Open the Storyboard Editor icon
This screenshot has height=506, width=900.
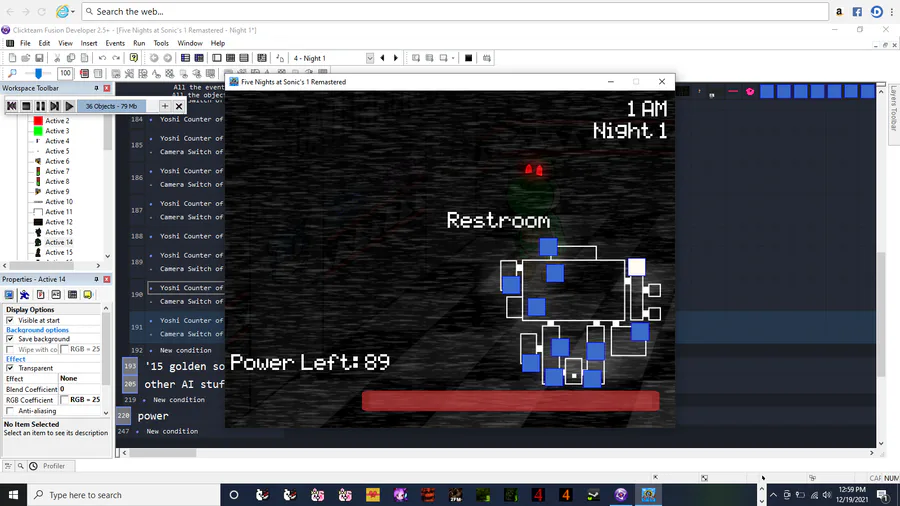click(185, 58)
